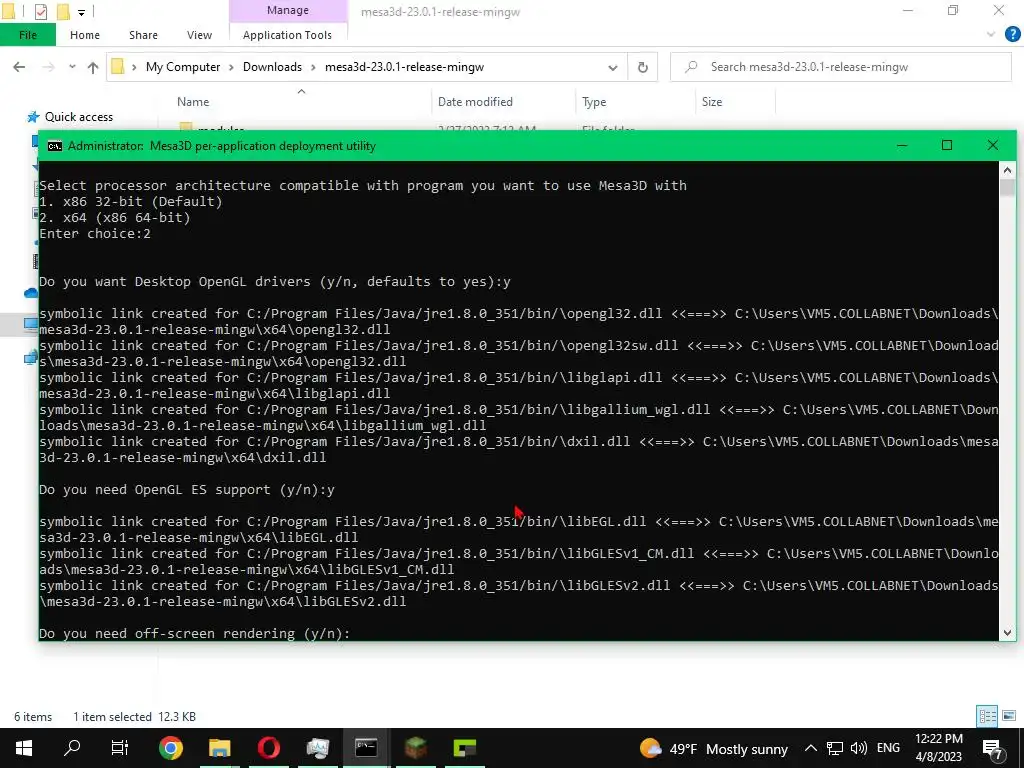The image size is (1024, 768).
Task: Go up one folder level
Action: pos(93,67)
